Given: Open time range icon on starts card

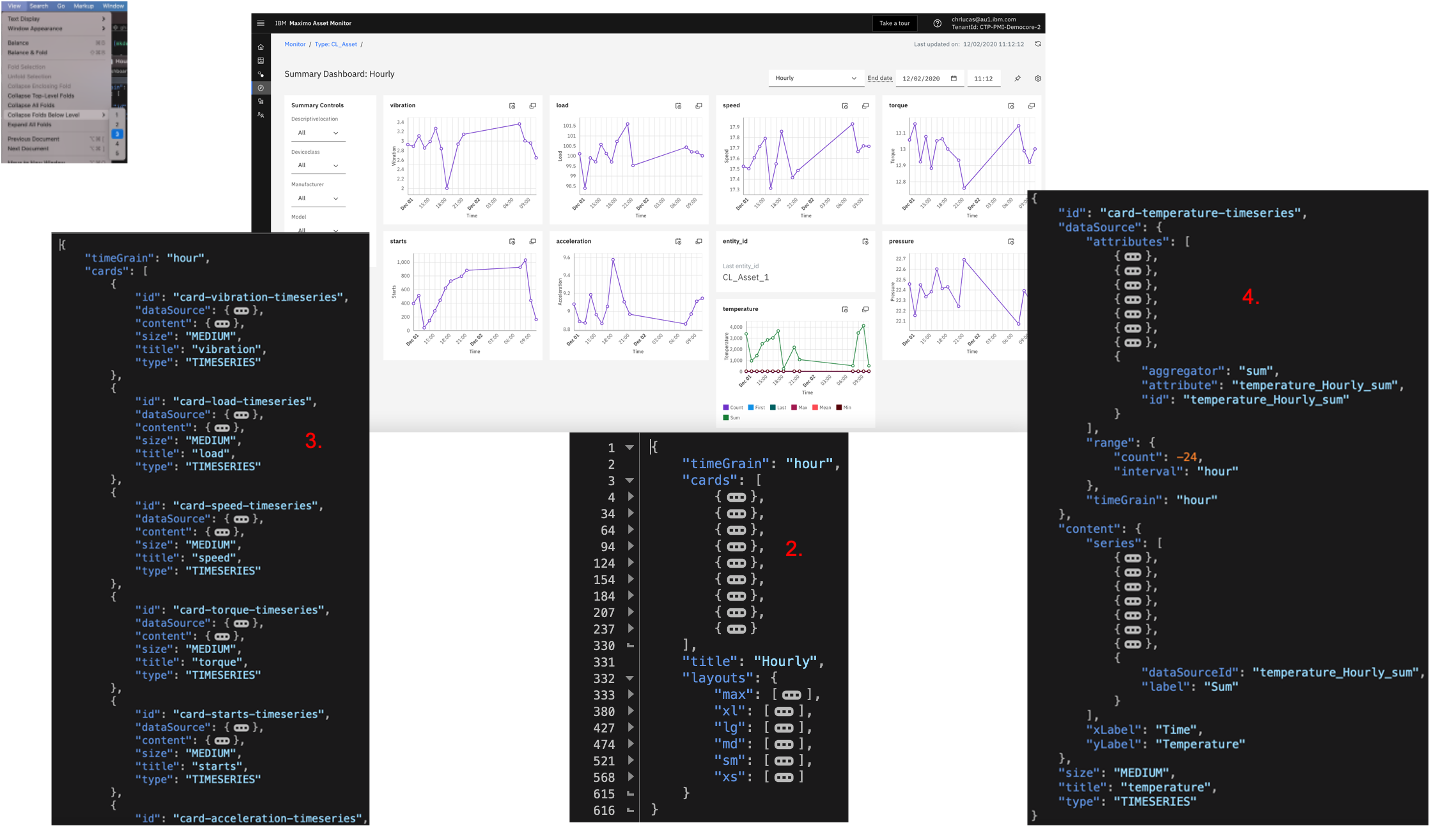Looking at the screenshot, I should tap(511, 241).
